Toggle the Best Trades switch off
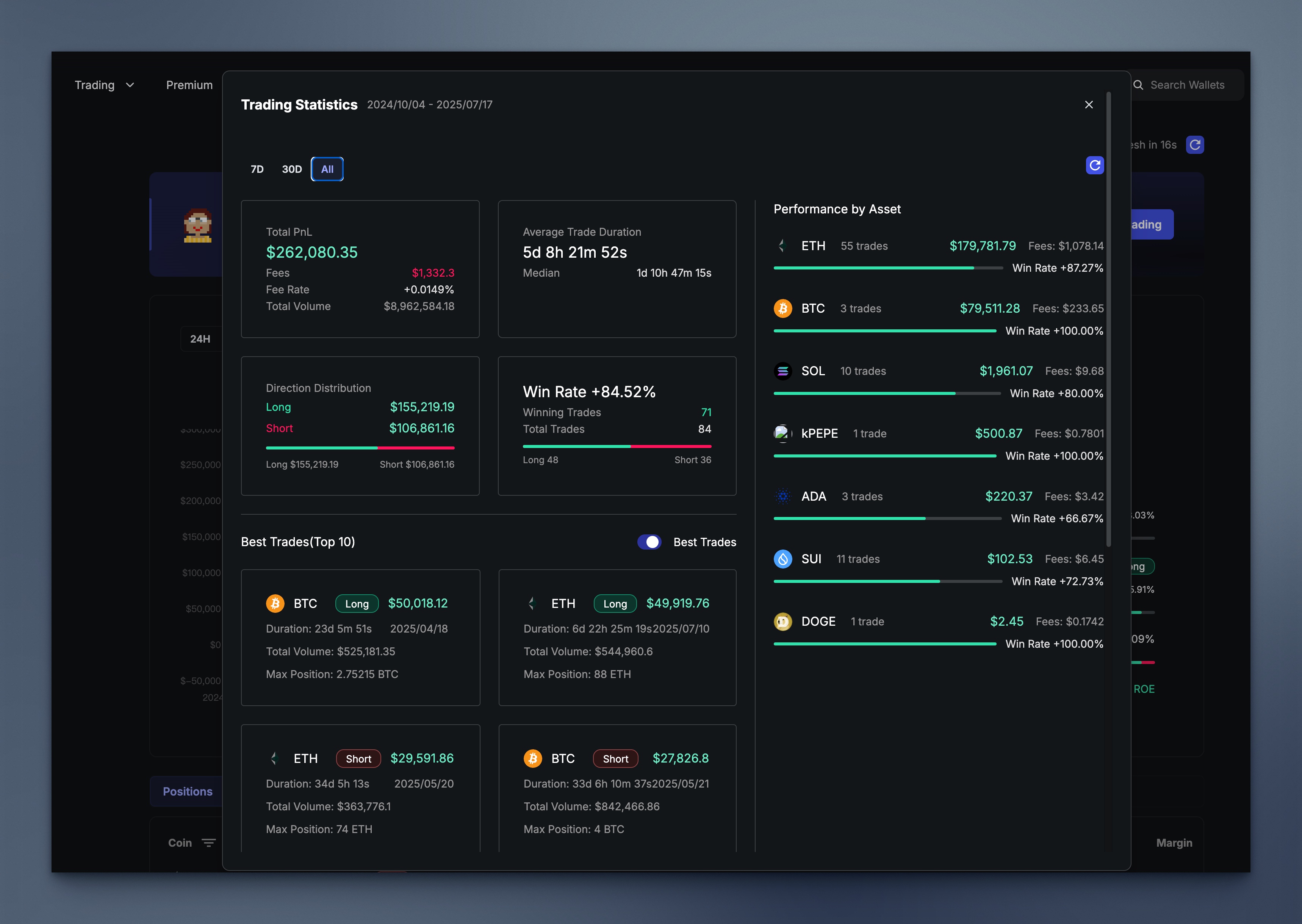Viewport: 1302px width, 924px height. (649, 542)
